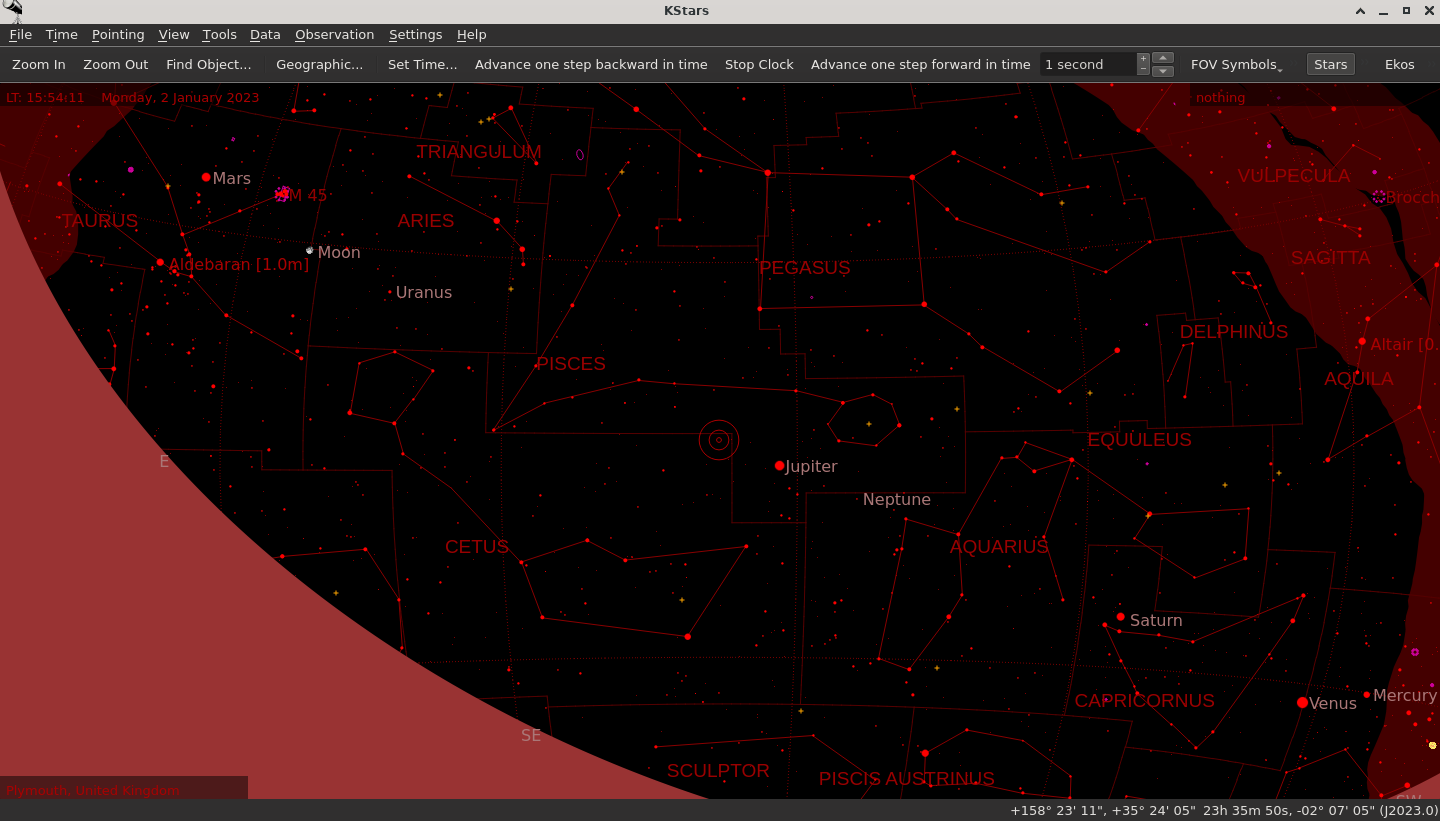Screen dimensions: 1440x821
Task: Click the focus crosshair circle at map center
Action: pos(718,440)
